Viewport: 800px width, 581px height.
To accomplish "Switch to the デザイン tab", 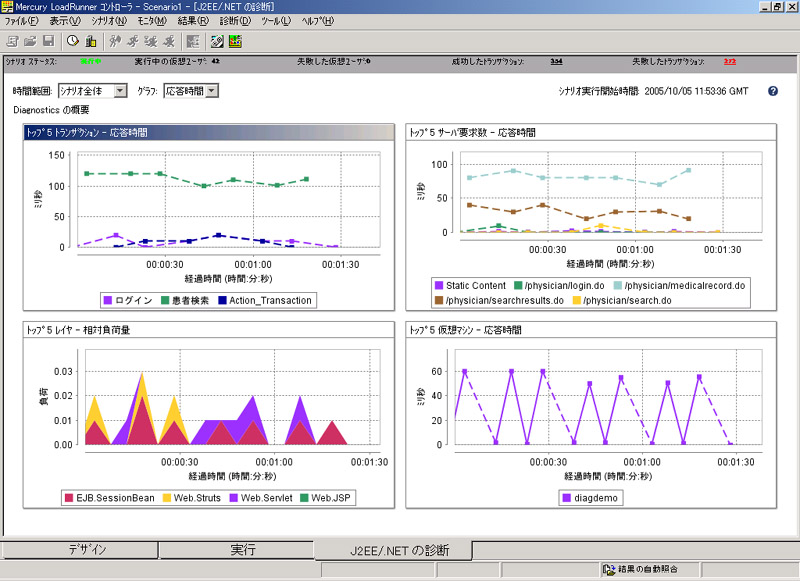I will pyautogui.click(x=81, y=550).
